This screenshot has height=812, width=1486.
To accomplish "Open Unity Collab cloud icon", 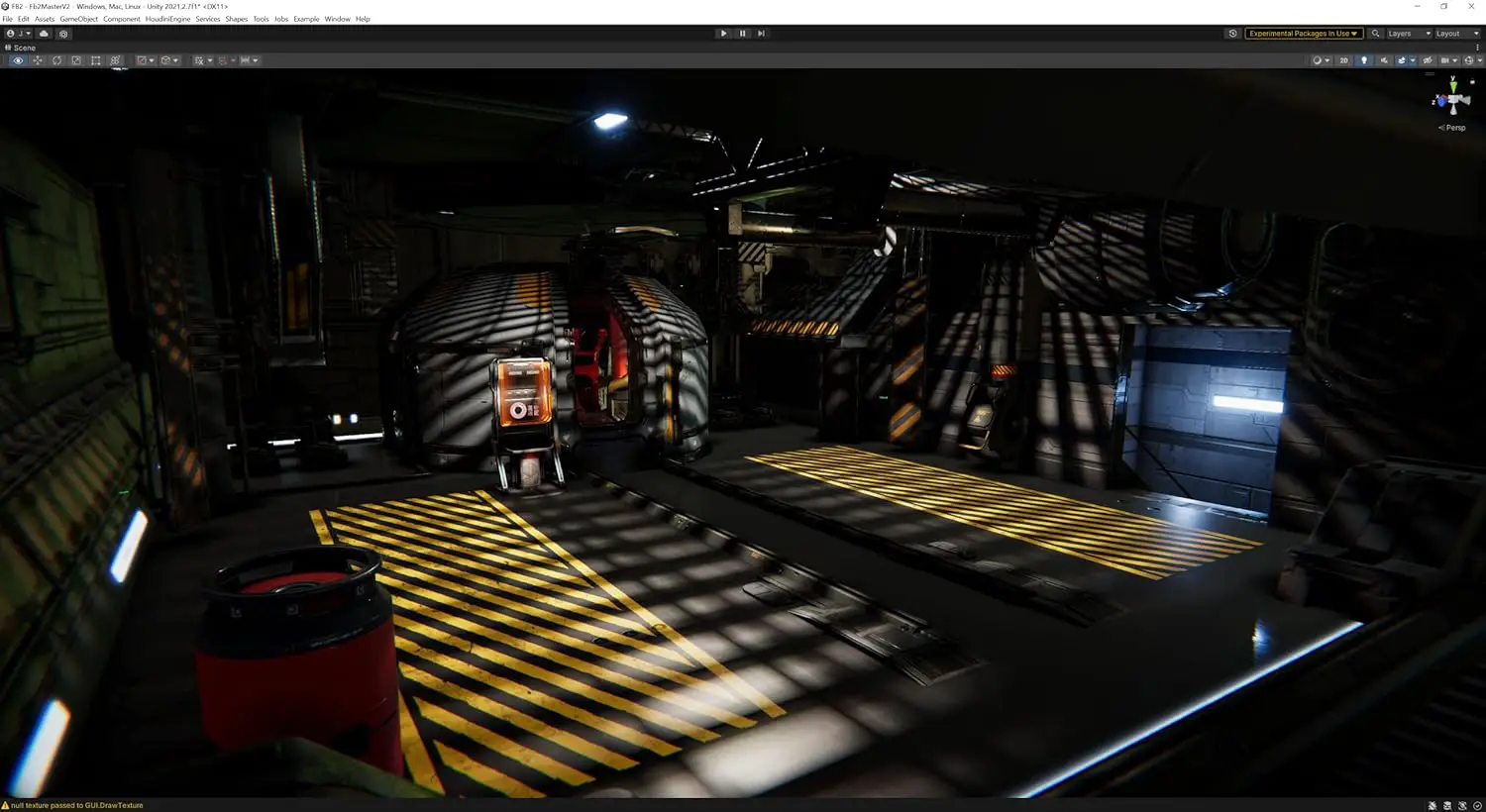I will click(44, 34).
